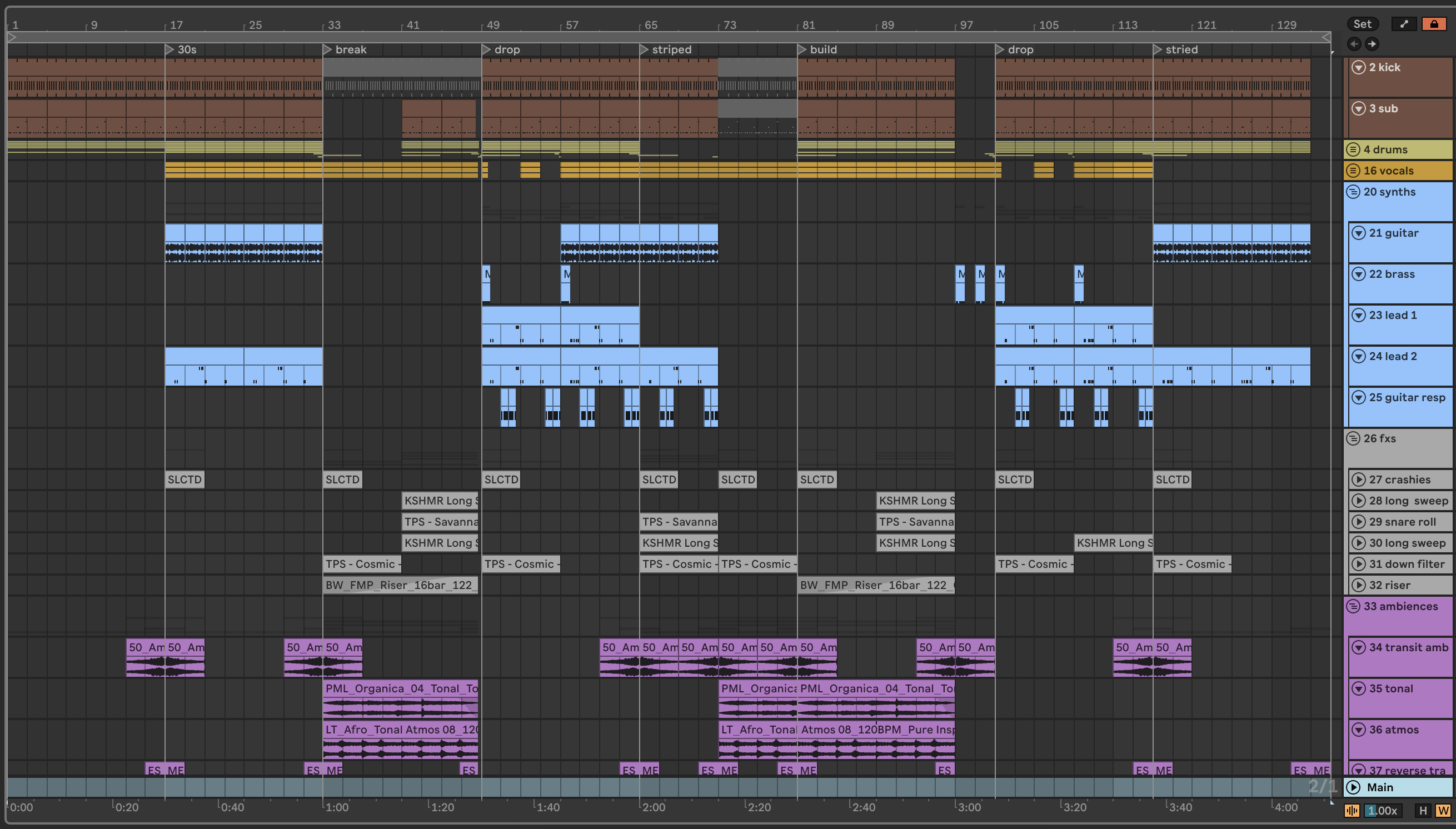Viewport: 1456px width, 829px height.
Task: Click the 2 kick track name
Action: coord(1384,67)
